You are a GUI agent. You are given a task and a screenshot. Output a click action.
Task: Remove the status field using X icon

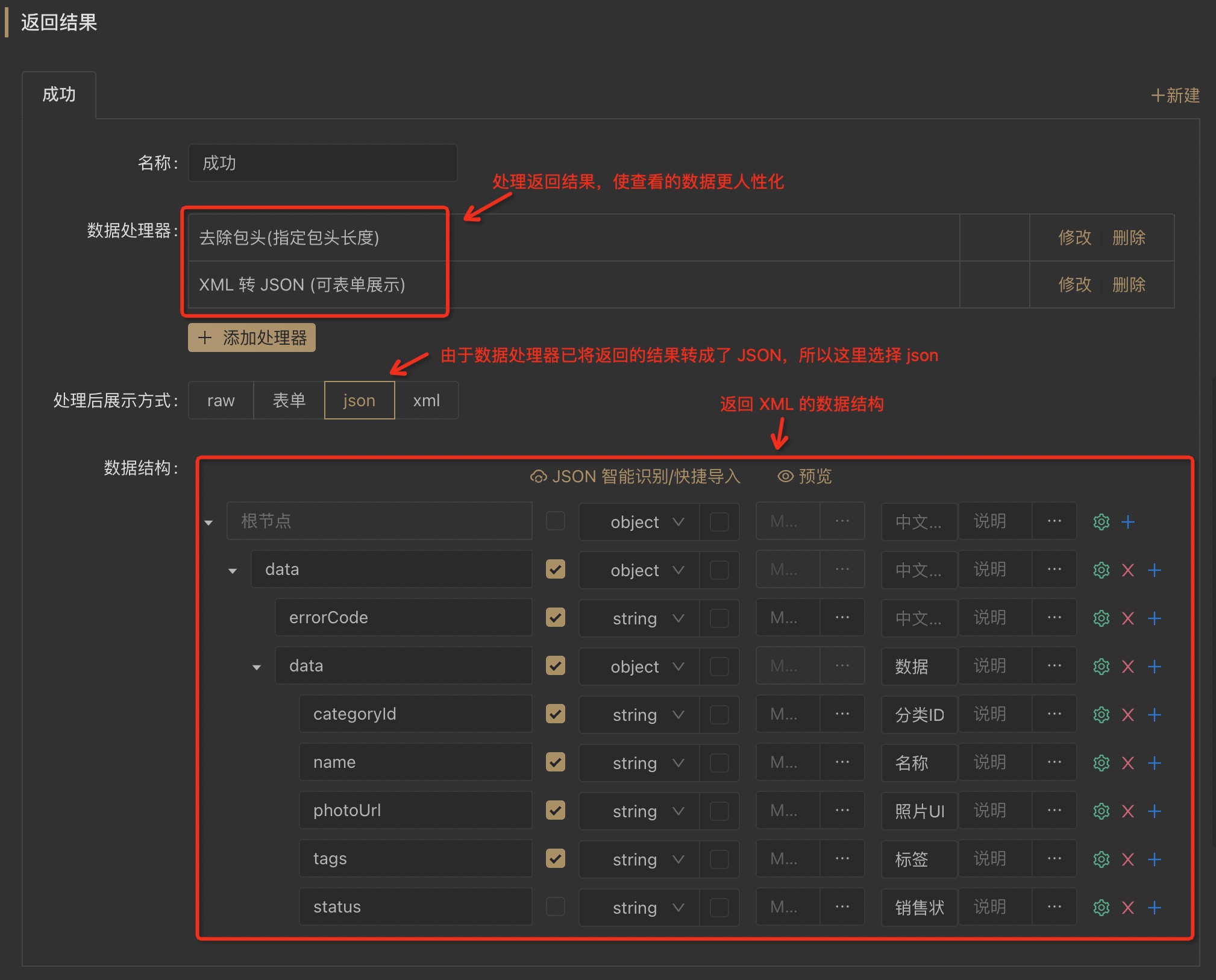[x=1127, y=907]
